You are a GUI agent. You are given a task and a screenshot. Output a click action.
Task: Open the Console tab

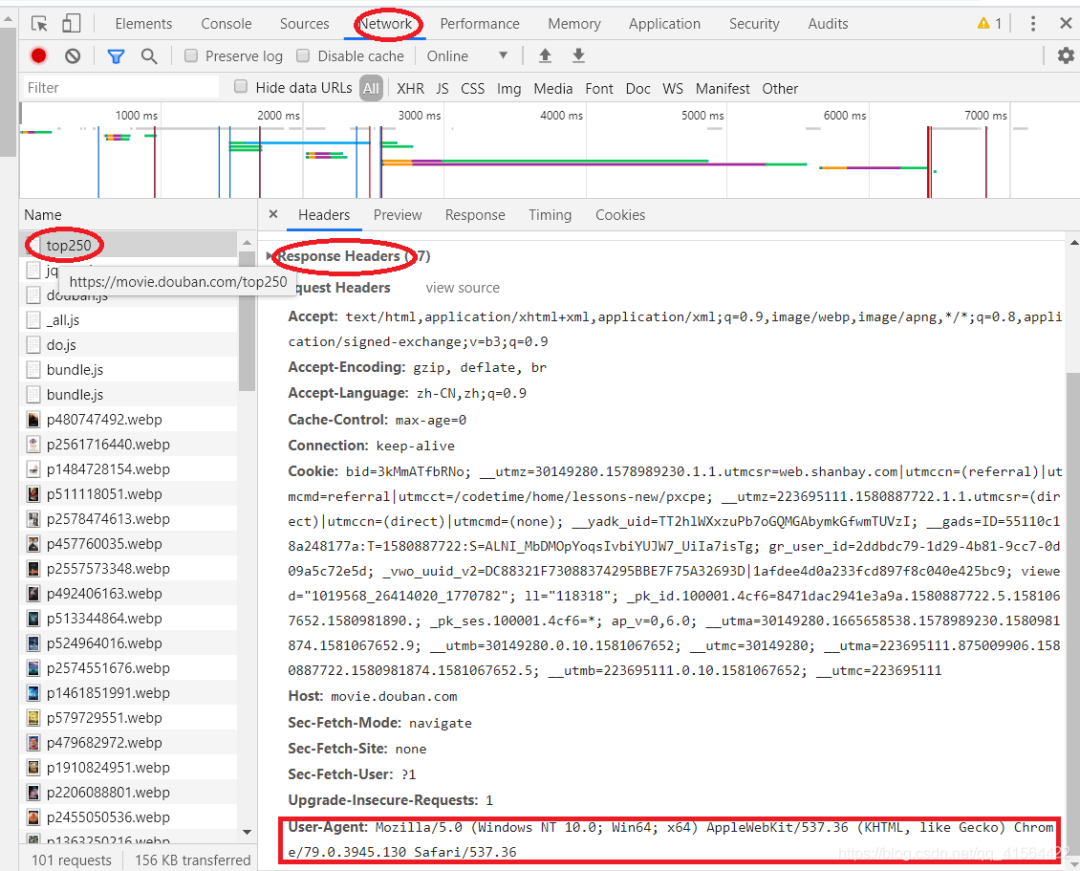(x=226, y=23)
